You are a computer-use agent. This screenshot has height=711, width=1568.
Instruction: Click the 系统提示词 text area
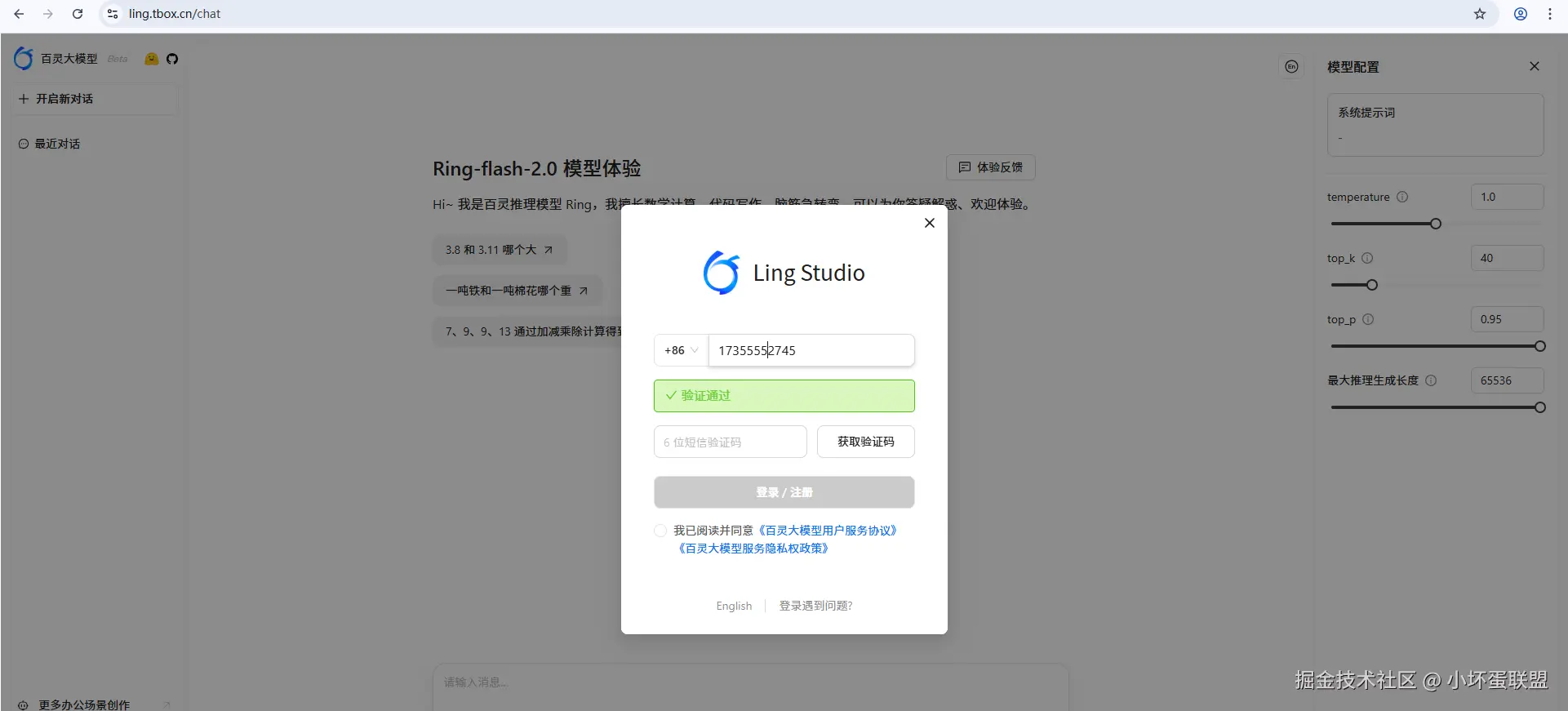point(1436,125)
